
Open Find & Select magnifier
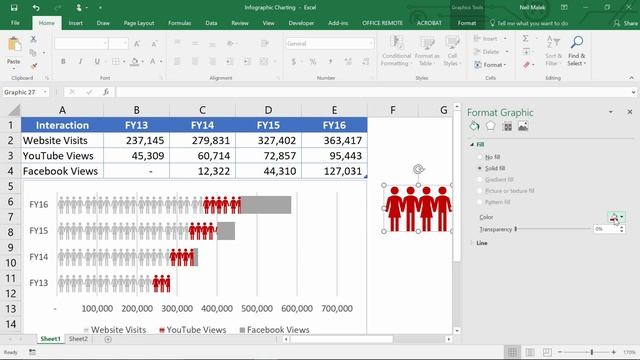[576, 51]
